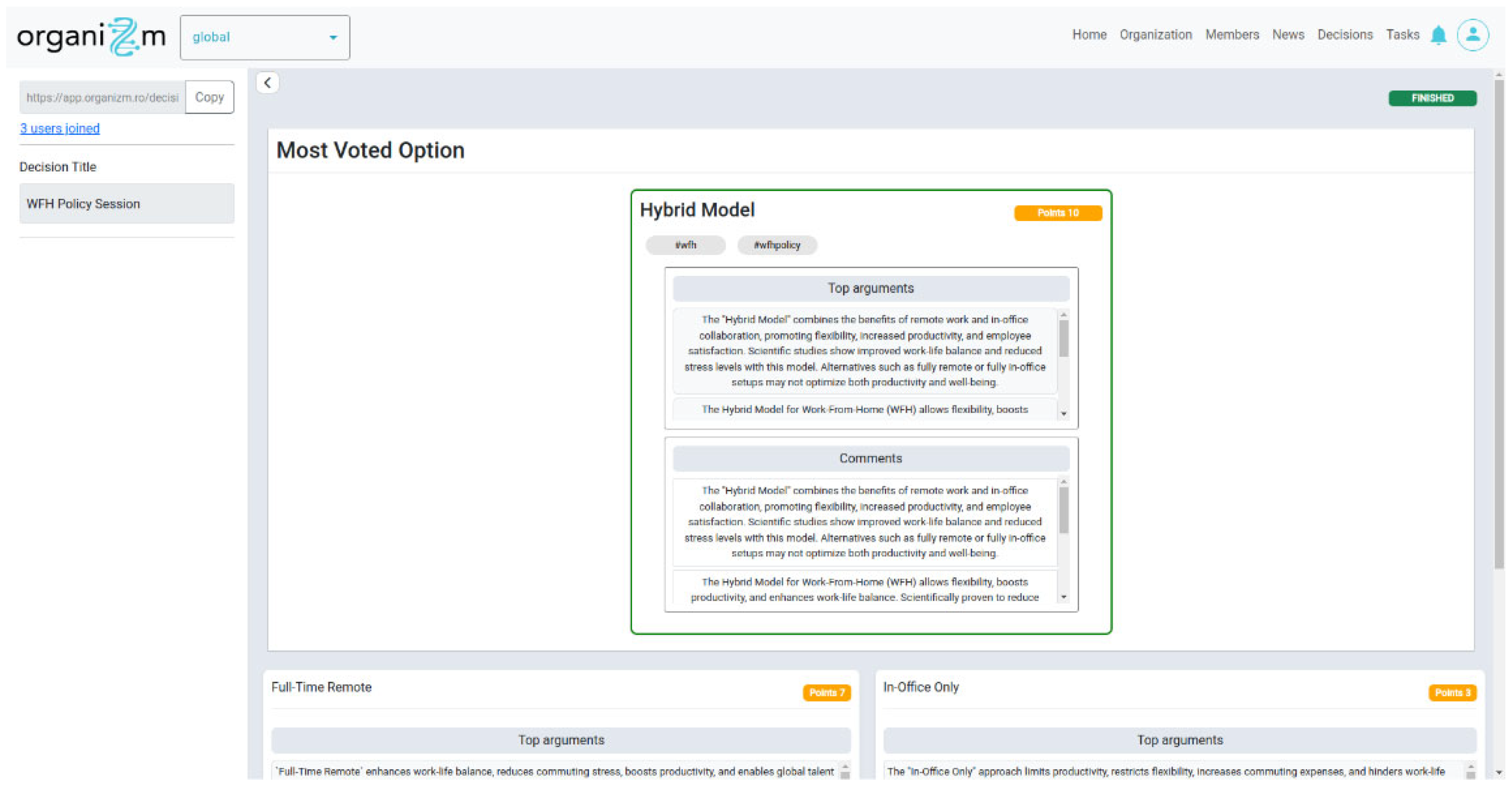Click the organizm logo
Screen dimensions: 1512x789
(91, 37)
